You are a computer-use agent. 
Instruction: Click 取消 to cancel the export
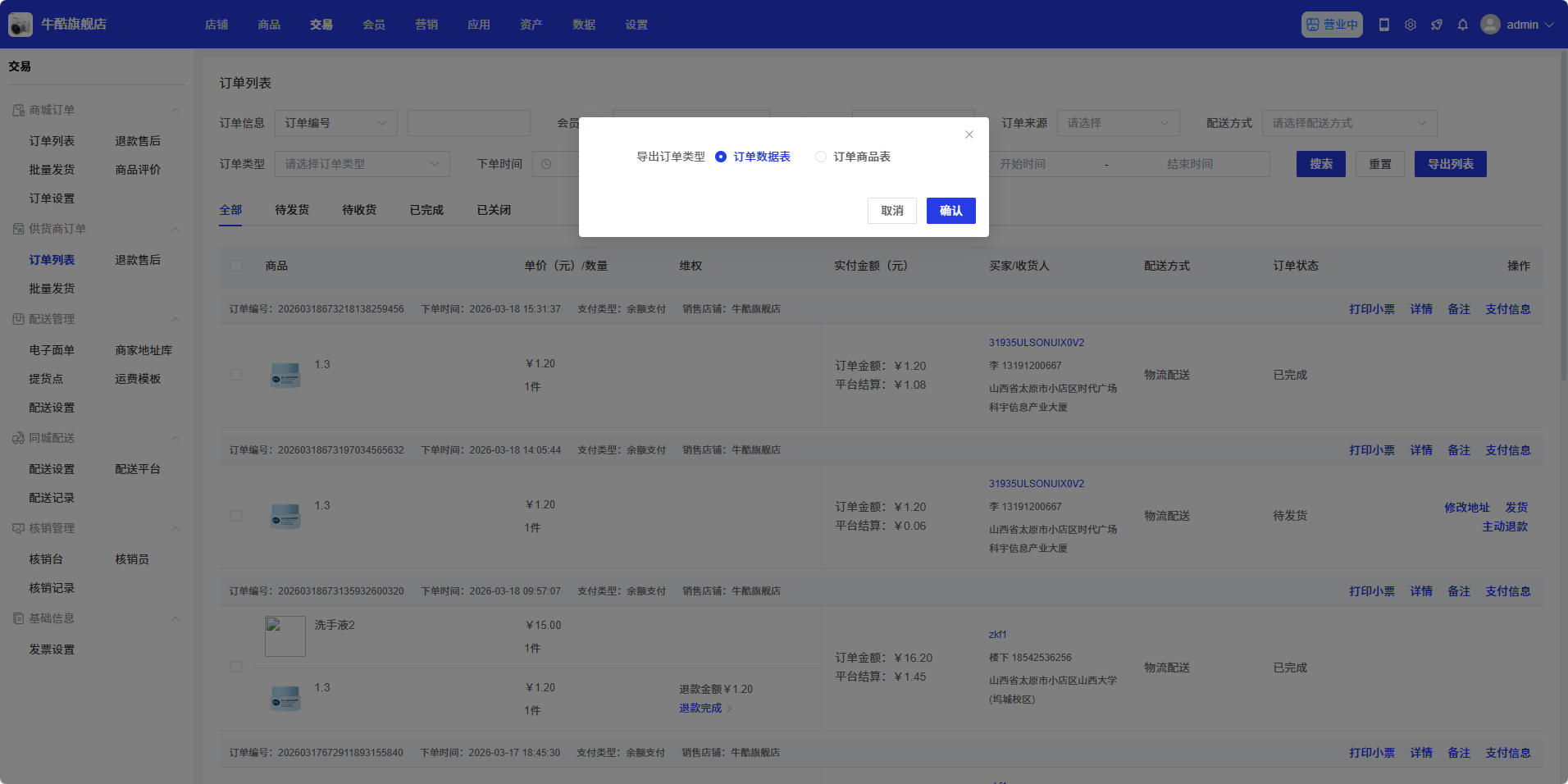(x=891, y=211)
